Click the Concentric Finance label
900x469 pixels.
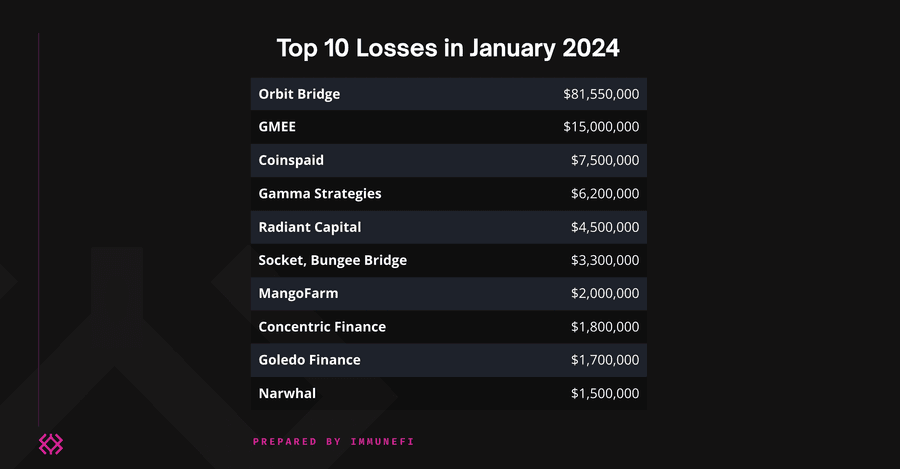tap(322, 327)
